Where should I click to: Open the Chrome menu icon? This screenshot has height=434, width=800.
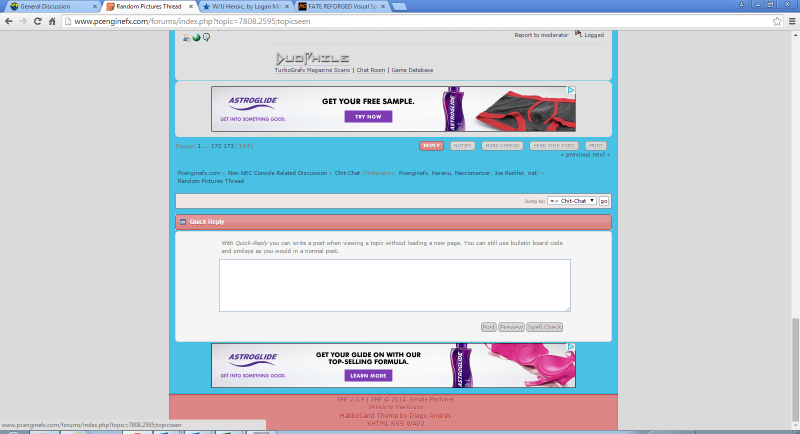point(791,20)
